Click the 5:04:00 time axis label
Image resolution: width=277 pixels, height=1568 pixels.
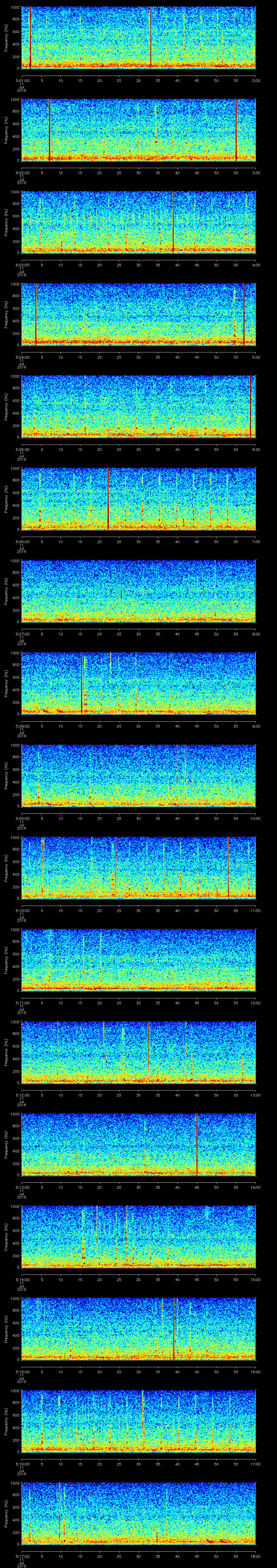[22, 357]
